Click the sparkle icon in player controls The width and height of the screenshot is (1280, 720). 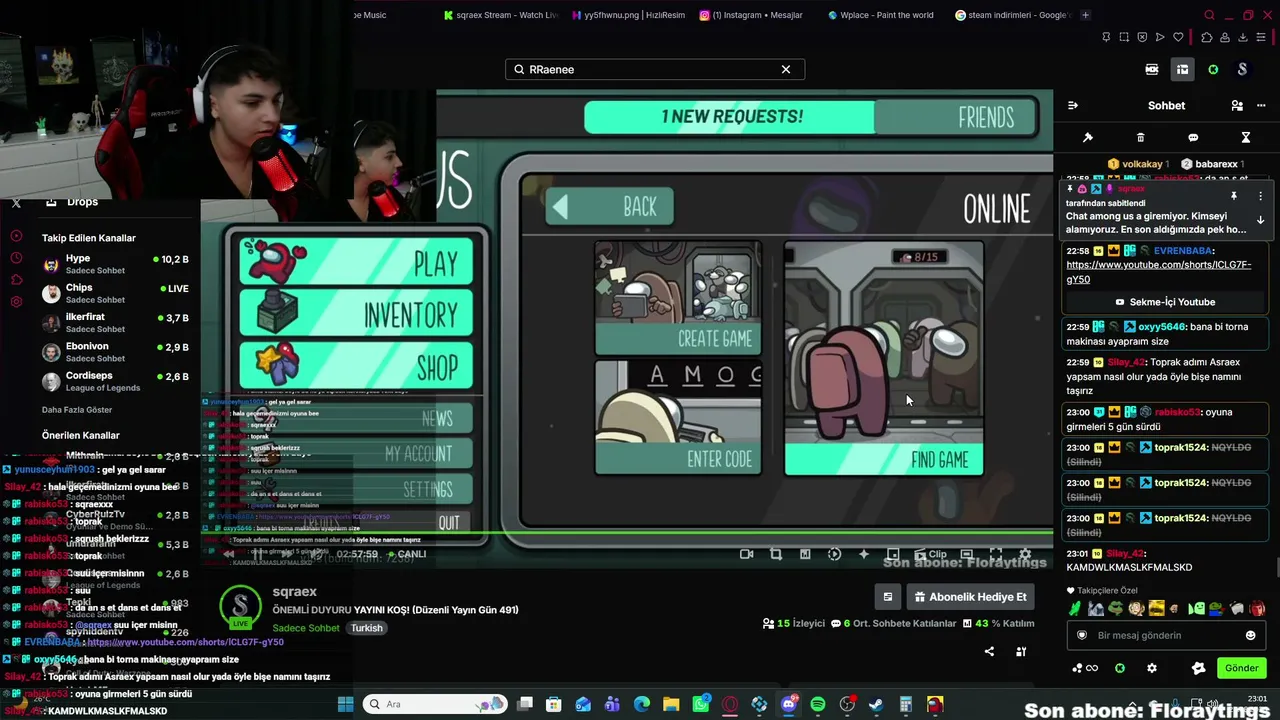coord(864,554)
